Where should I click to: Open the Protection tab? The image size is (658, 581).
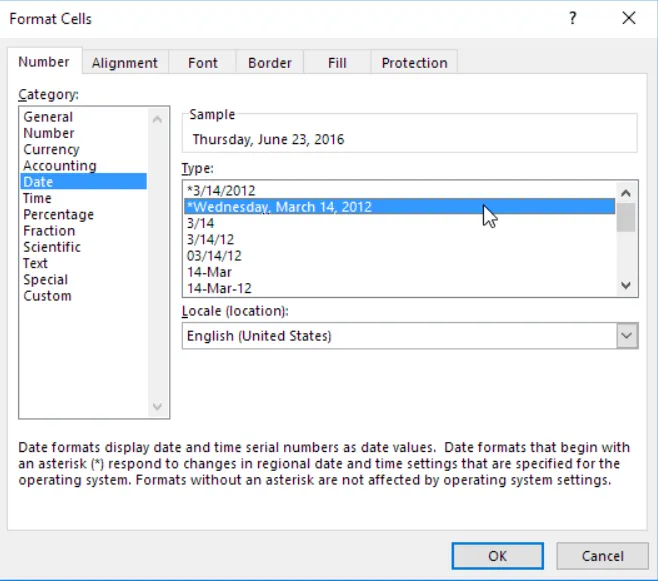[x=414, y=63]
